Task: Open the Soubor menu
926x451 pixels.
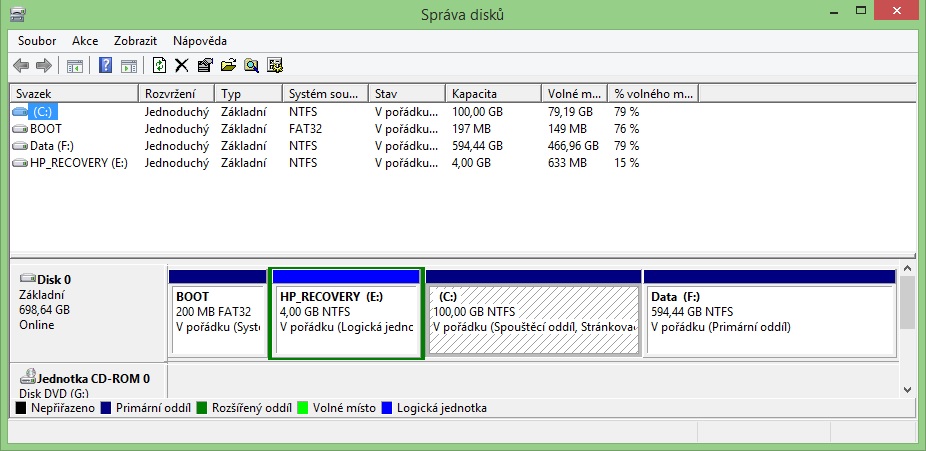Action: coord(37,41)
